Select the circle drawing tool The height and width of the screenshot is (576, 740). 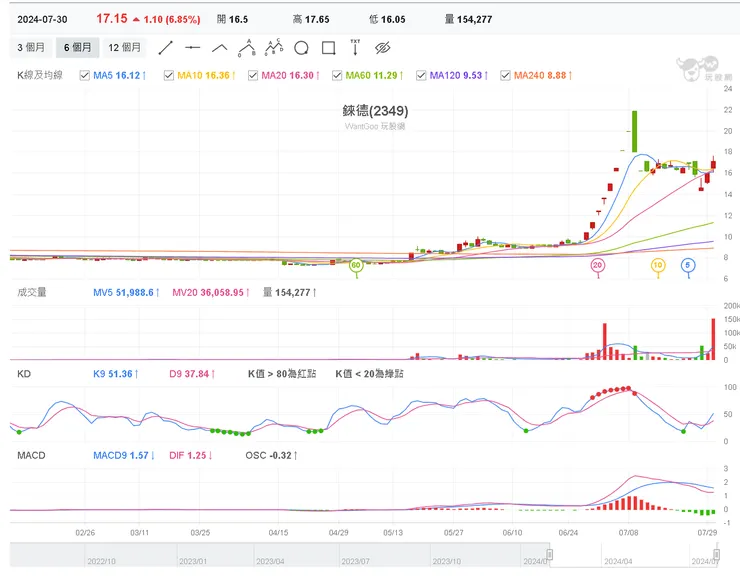301,48
